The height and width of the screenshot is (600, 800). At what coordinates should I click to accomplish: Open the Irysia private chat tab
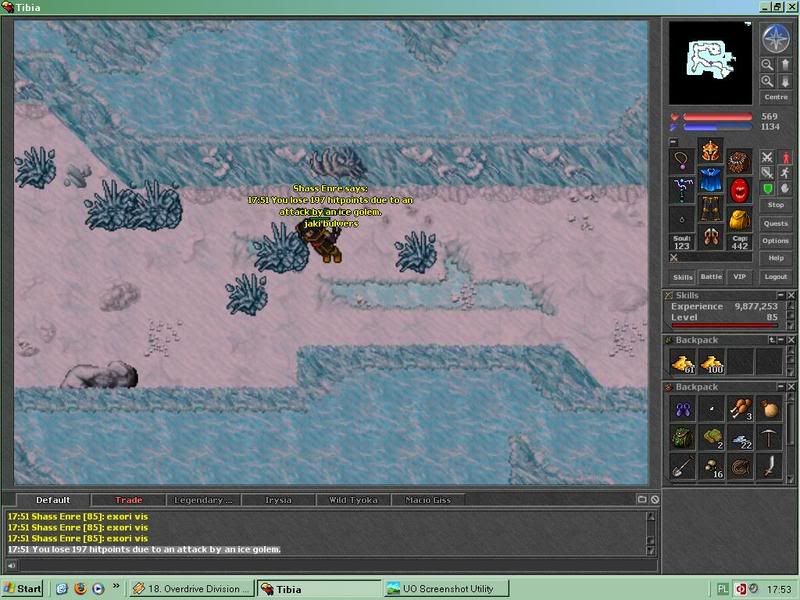pos(278,500)
